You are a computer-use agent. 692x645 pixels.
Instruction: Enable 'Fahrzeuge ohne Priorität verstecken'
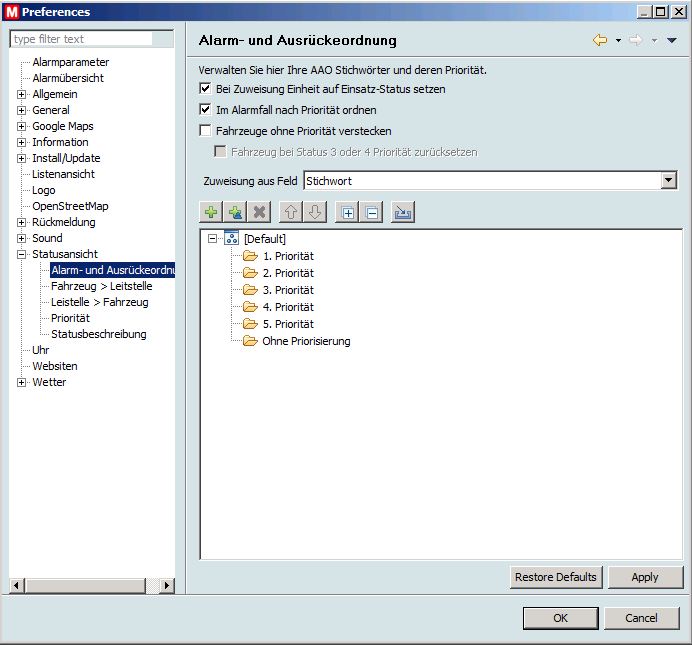point(206,131)
